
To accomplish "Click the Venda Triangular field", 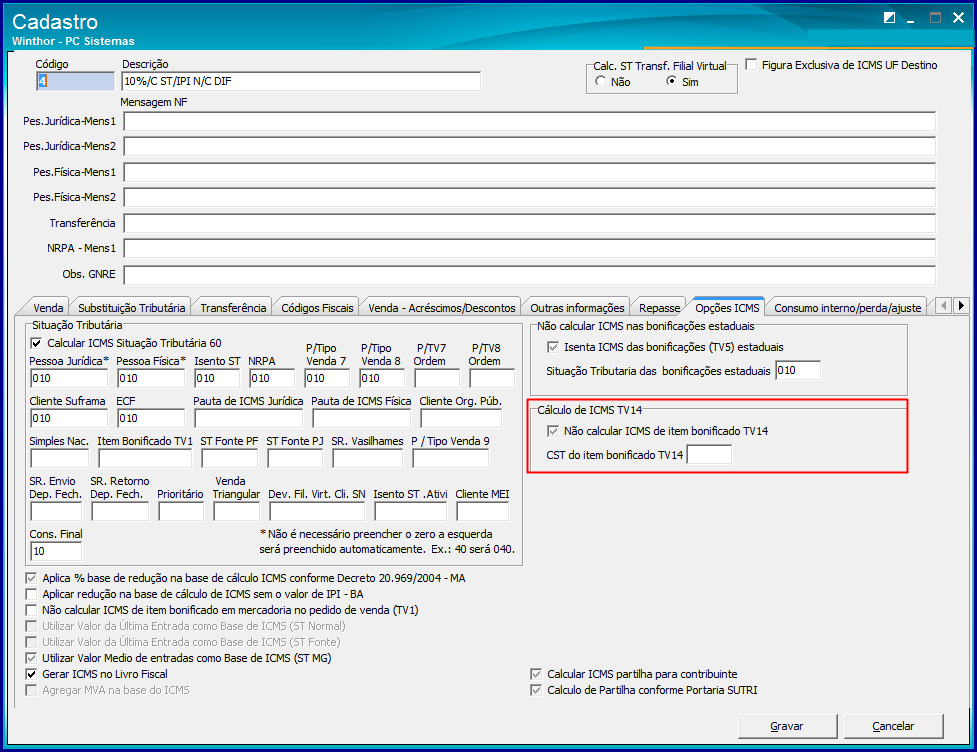I will [237, 512].
